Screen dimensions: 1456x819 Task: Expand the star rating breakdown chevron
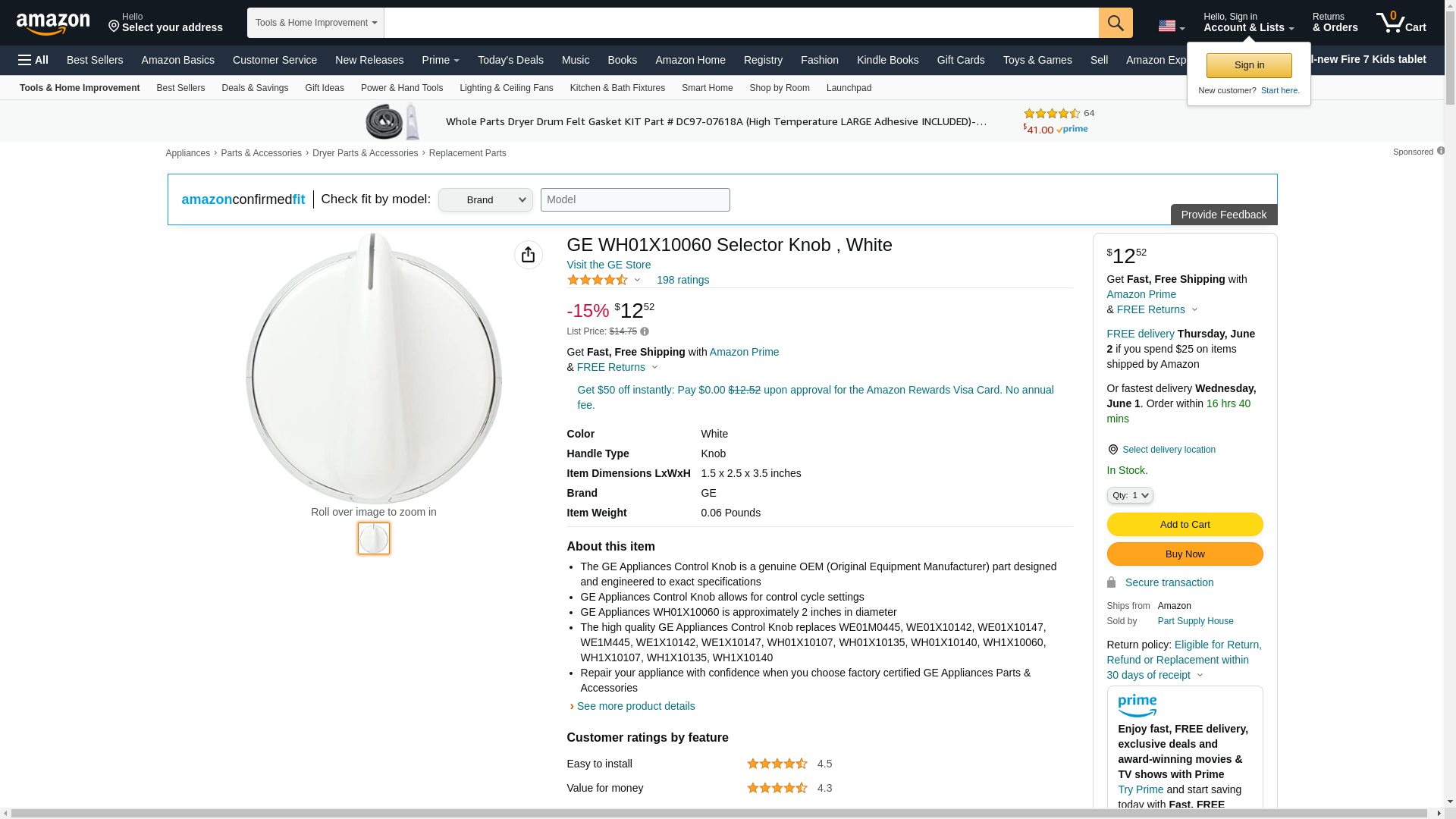pos(638,281)
